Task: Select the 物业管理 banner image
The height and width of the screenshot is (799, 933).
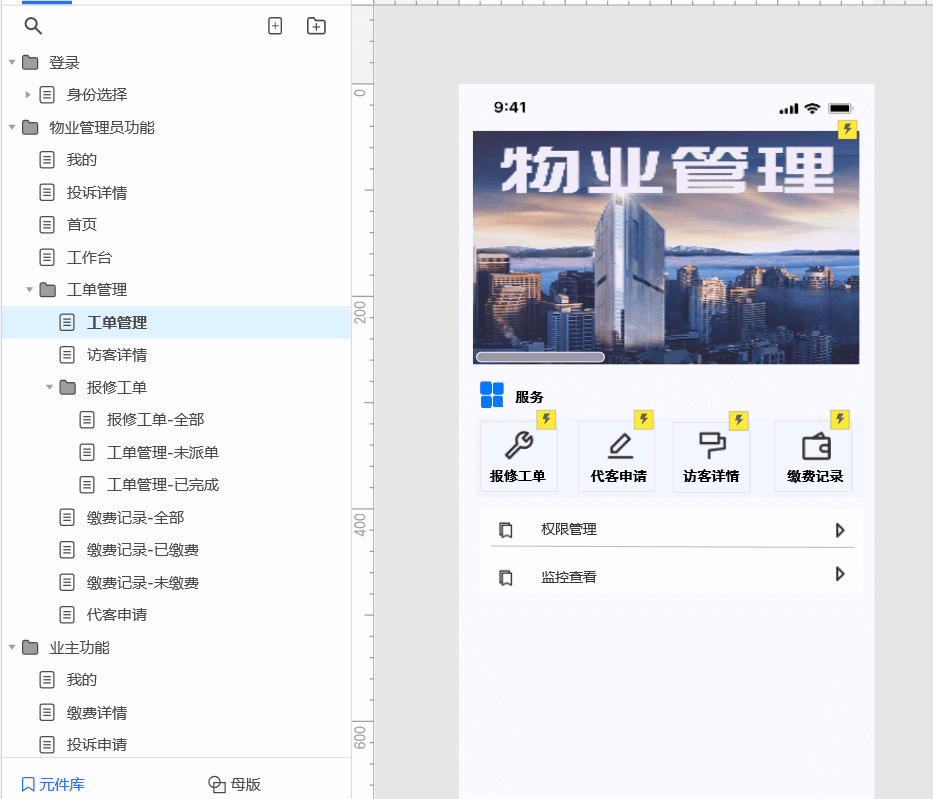Action: click(x=666, y=247)
